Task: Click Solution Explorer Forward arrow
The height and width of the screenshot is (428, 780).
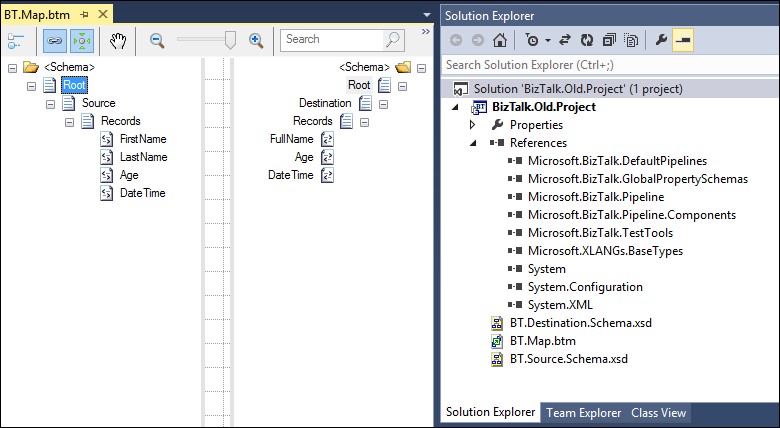Action: 478,40
